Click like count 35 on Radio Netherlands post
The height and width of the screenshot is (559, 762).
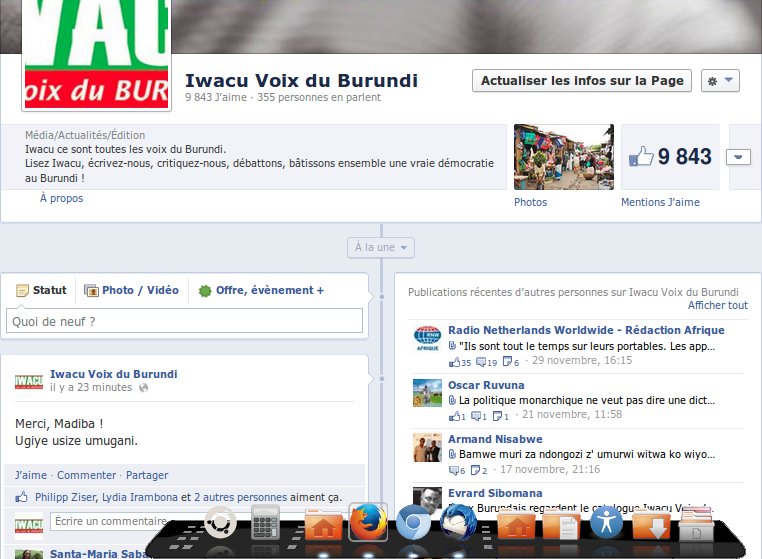click(x=460, y=362)
